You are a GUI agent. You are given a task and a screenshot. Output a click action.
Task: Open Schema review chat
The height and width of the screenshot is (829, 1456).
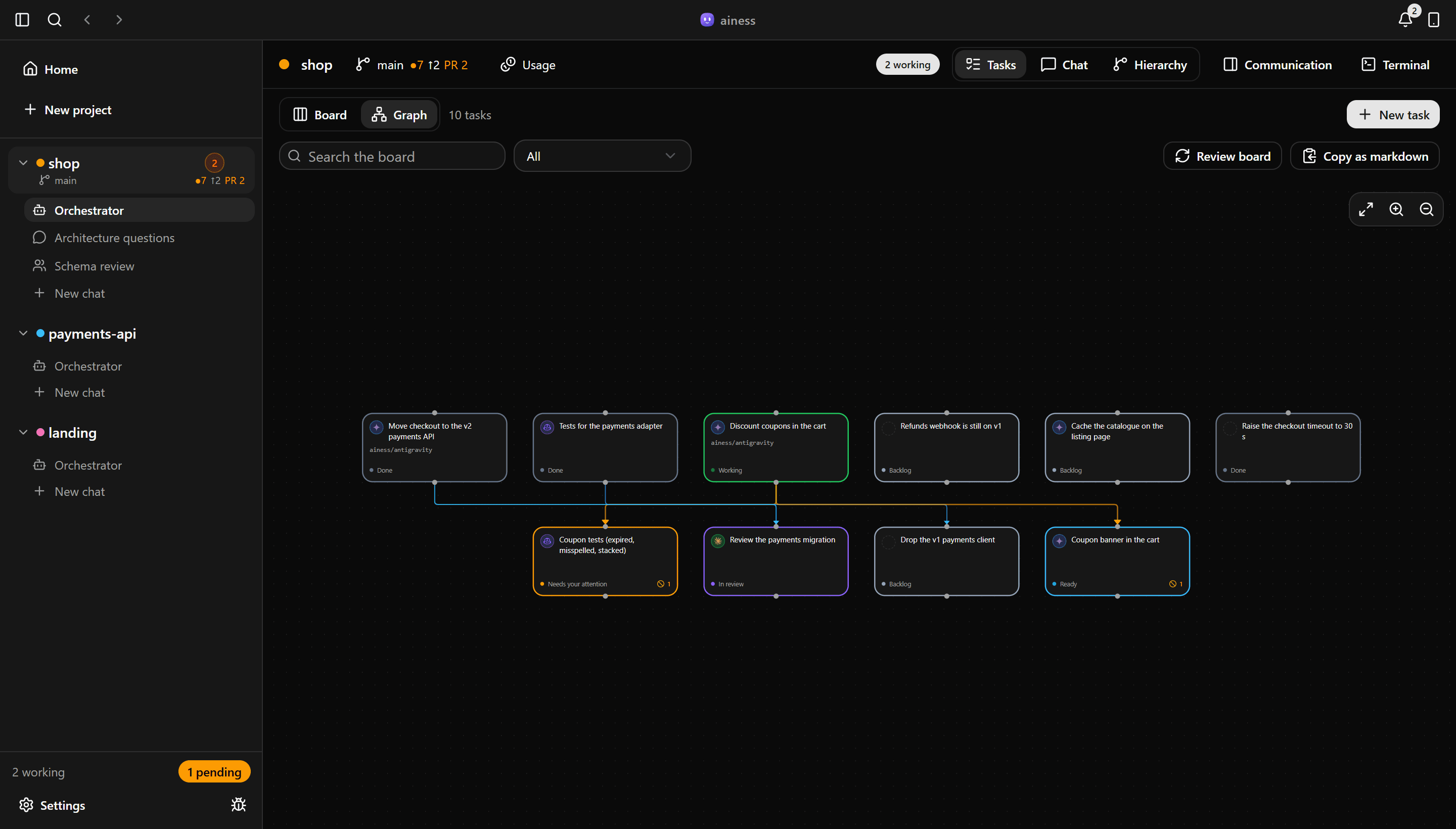tap(139, 266)
